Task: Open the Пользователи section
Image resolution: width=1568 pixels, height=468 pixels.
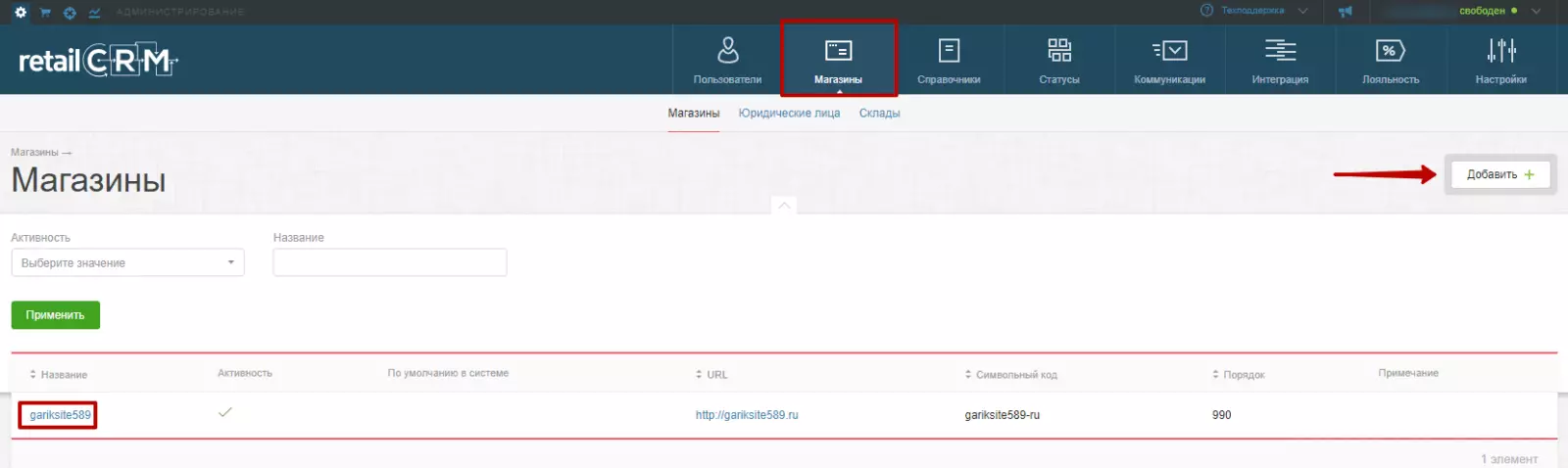Action: [x=727, y=60]
